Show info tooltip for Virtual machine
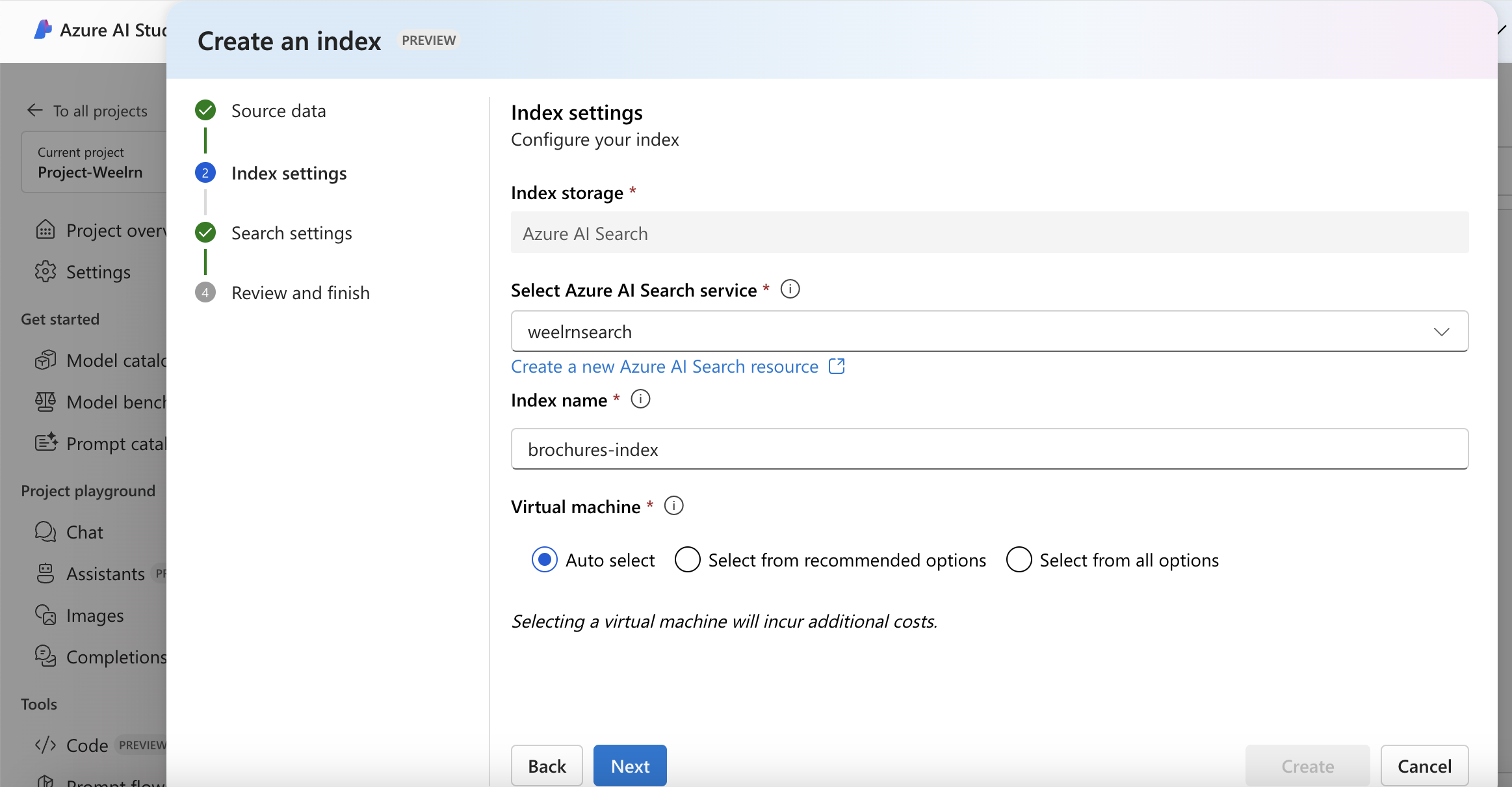The height and width of the screenshot is (787, 1512). [x=674, y=505]
